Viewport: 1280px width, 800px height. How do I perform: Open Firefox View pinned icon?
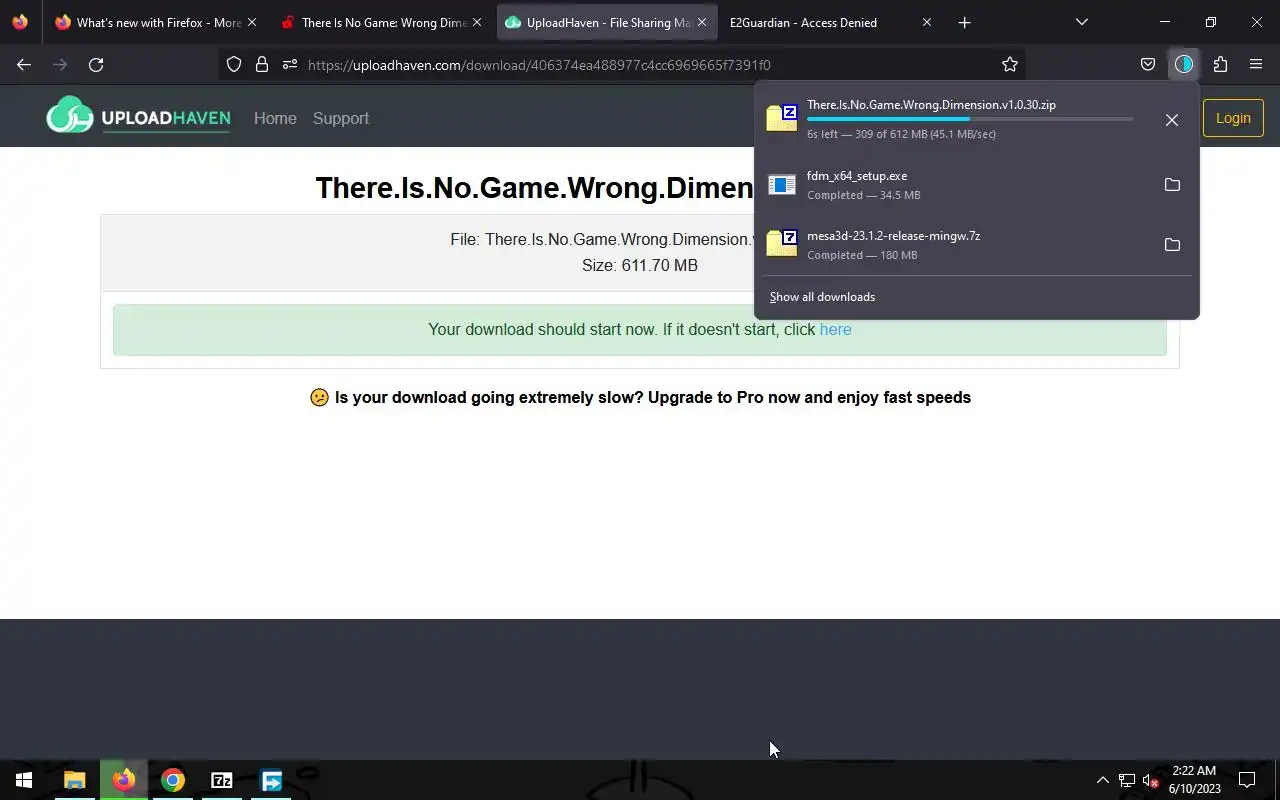click(x=20, y=22)
